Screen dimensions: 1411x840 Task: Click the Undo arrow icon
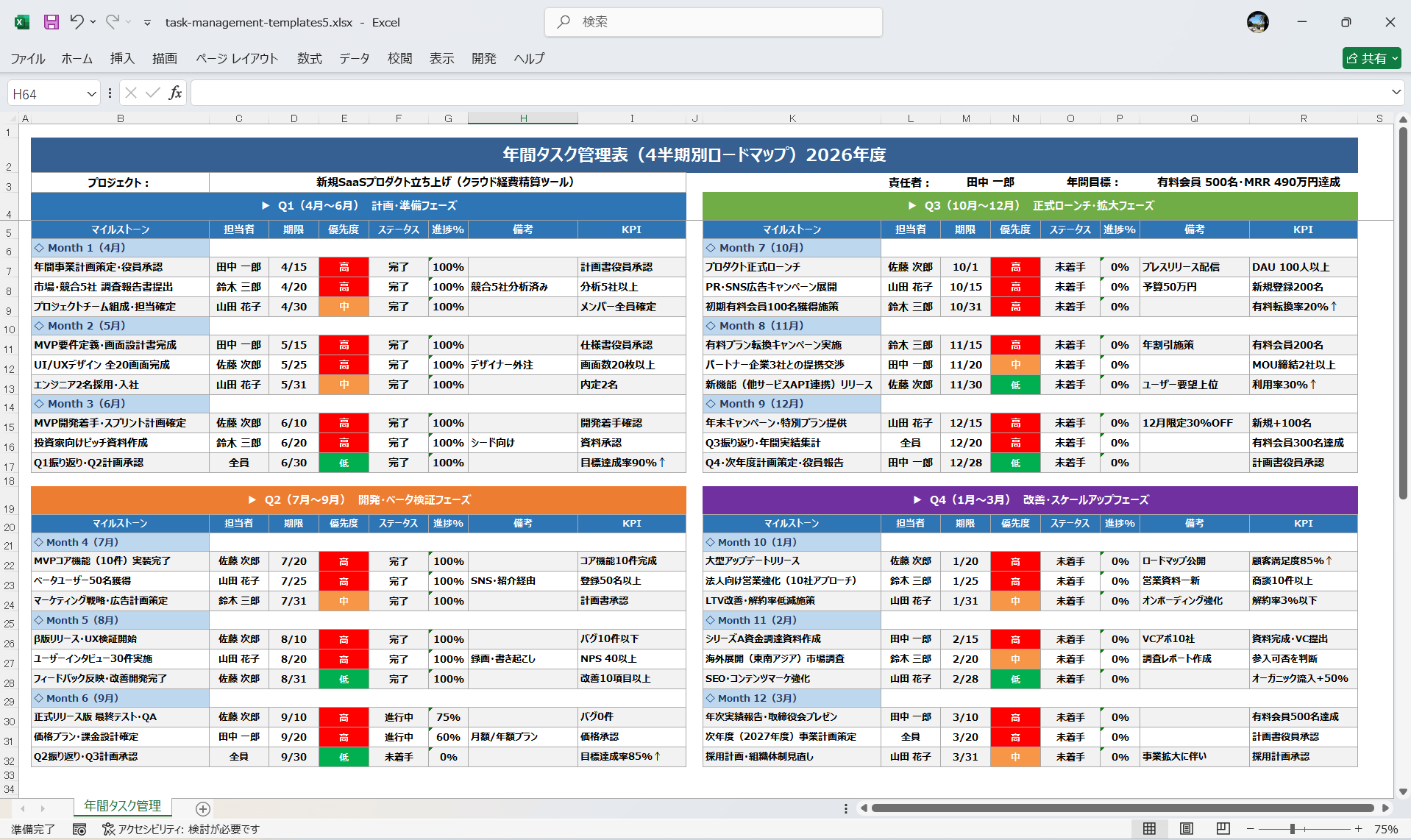point(77,21)
